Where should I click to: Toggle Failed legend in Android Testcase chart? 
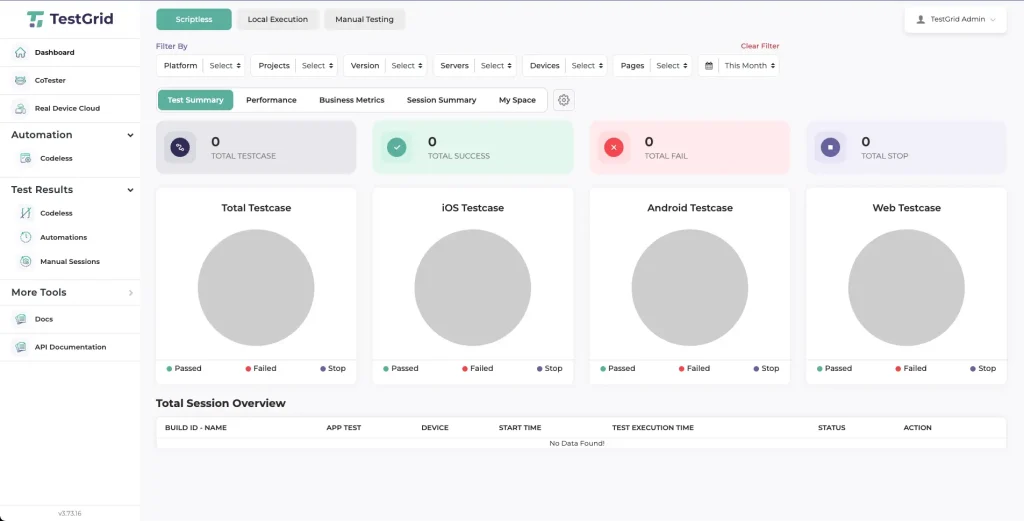coord(694,369)
